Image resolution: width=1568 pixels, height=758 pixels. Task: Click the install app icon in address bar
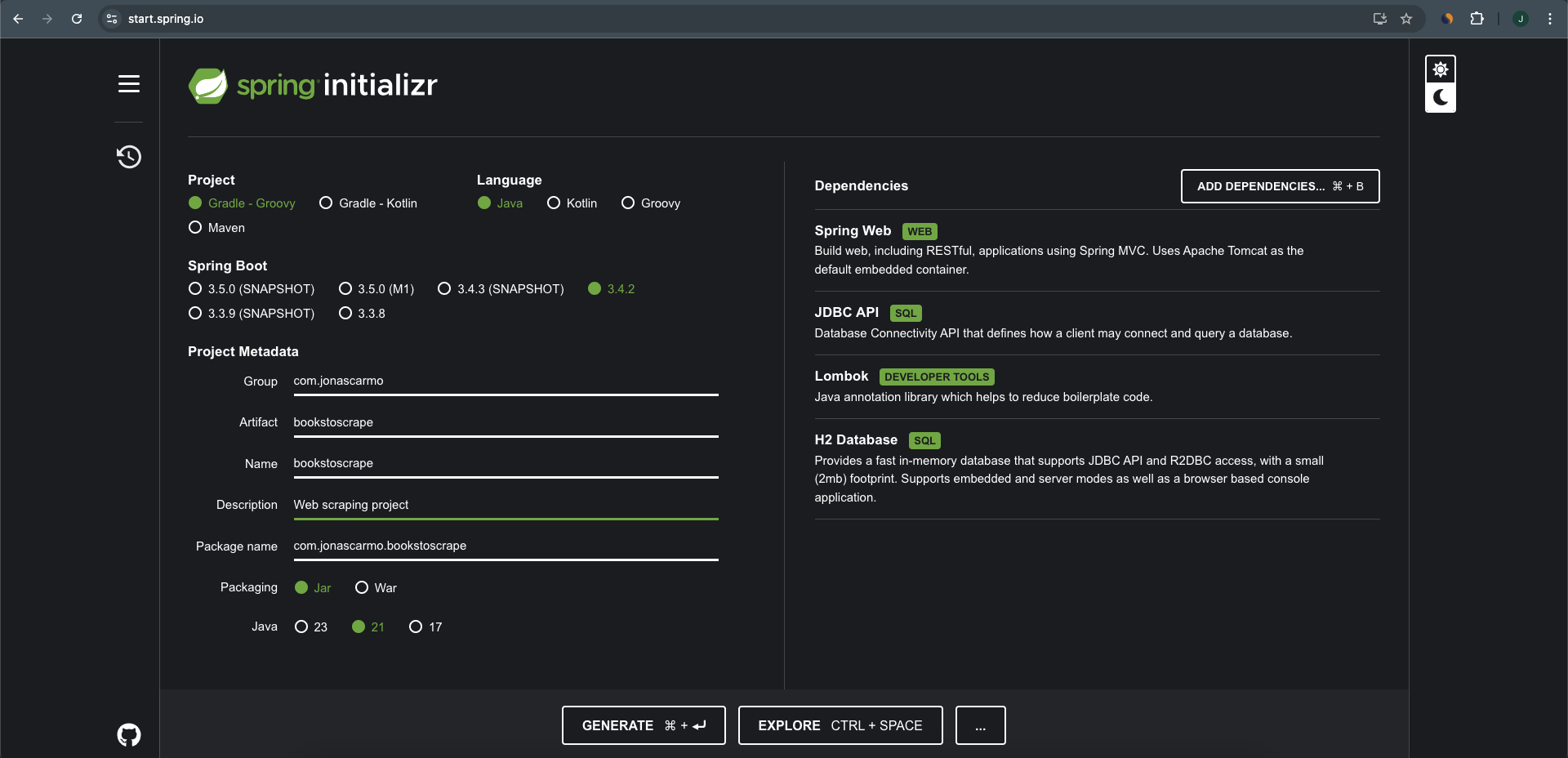click(x=1380, y=19)
